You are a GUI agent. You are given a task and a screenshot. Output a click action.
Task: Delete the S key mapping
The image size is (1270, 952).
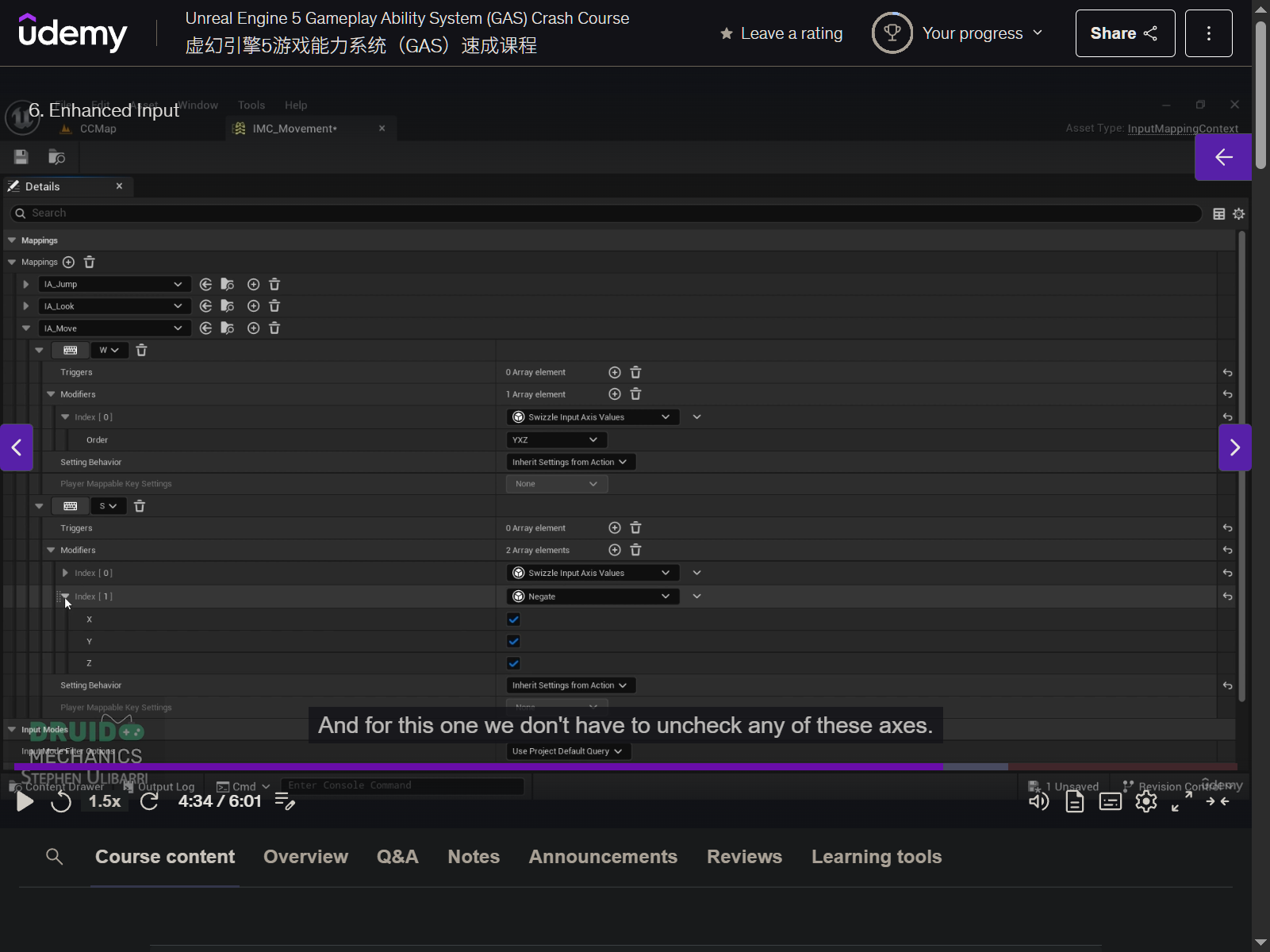pyautogui.click(x=140, y=506)
